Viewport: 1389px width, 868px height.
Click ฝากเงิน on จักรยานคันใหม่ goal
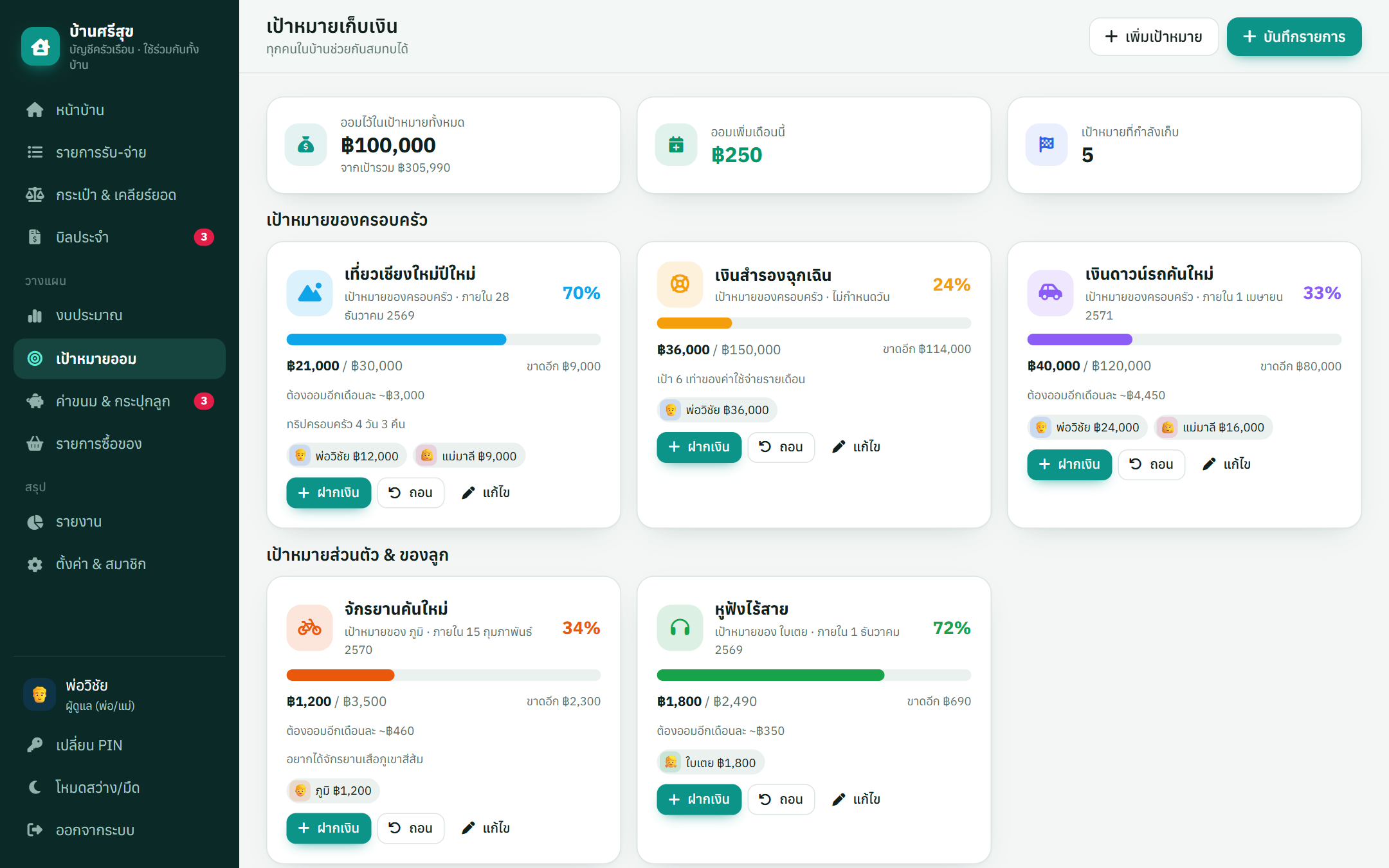click(x=329, y=828)
